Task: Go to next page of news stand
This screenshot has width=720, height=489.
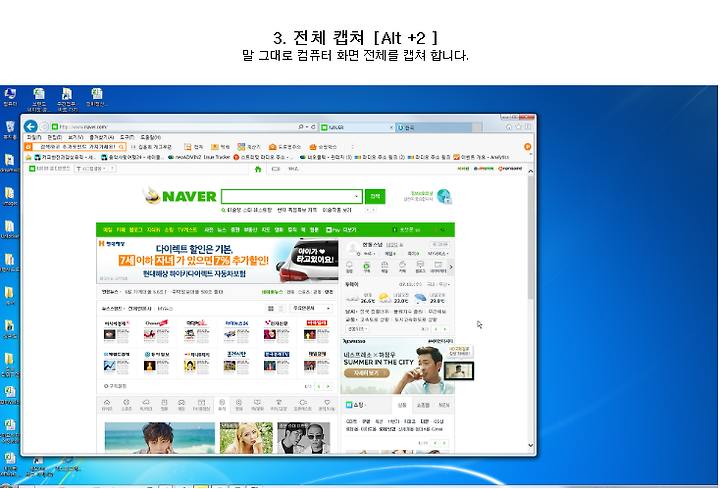Action: coord(328,386)
